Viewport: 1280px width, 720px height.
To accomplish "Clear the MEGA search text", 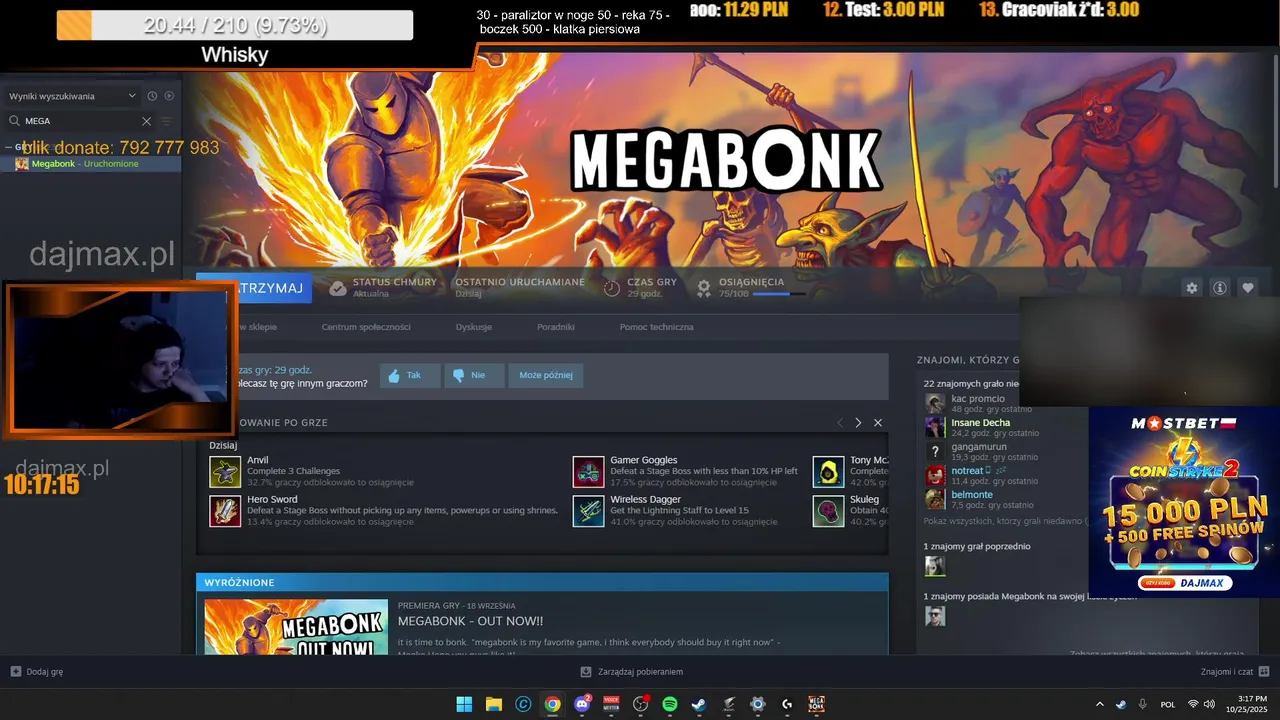I will click(x=146, y=121).
